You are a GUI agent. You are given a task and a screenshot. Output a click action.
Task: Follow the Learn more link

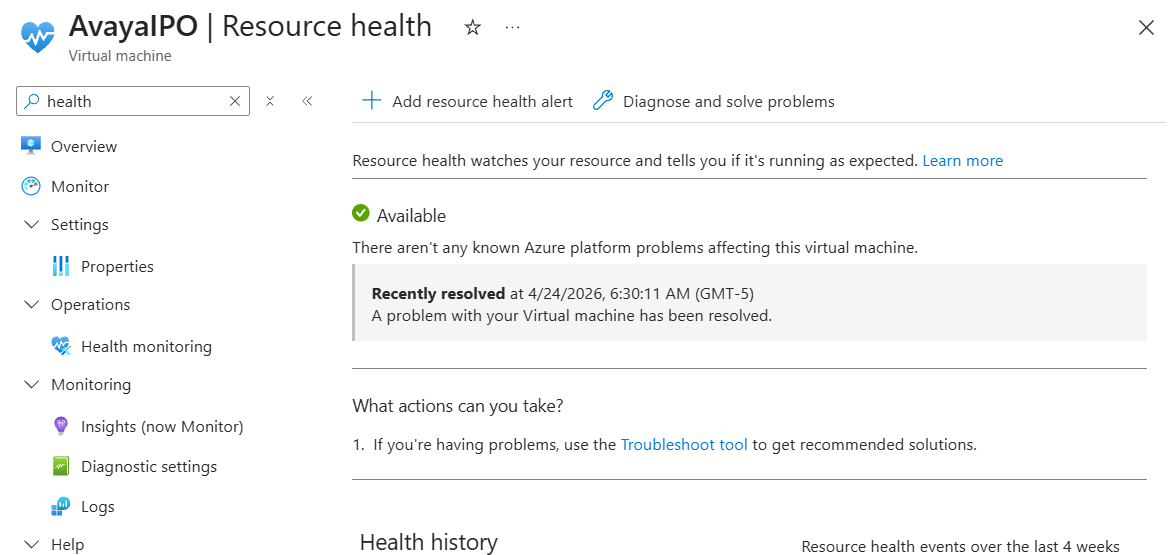tap(962, 160)
